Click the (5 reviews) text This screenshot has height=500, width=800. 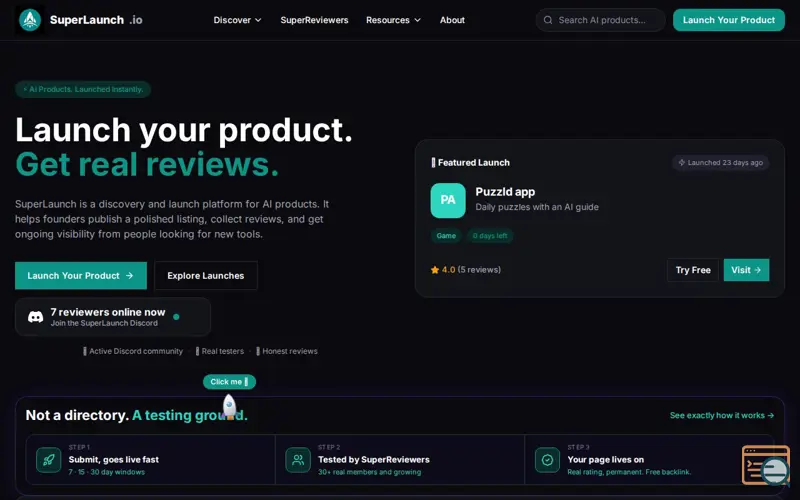coord(479,269)
